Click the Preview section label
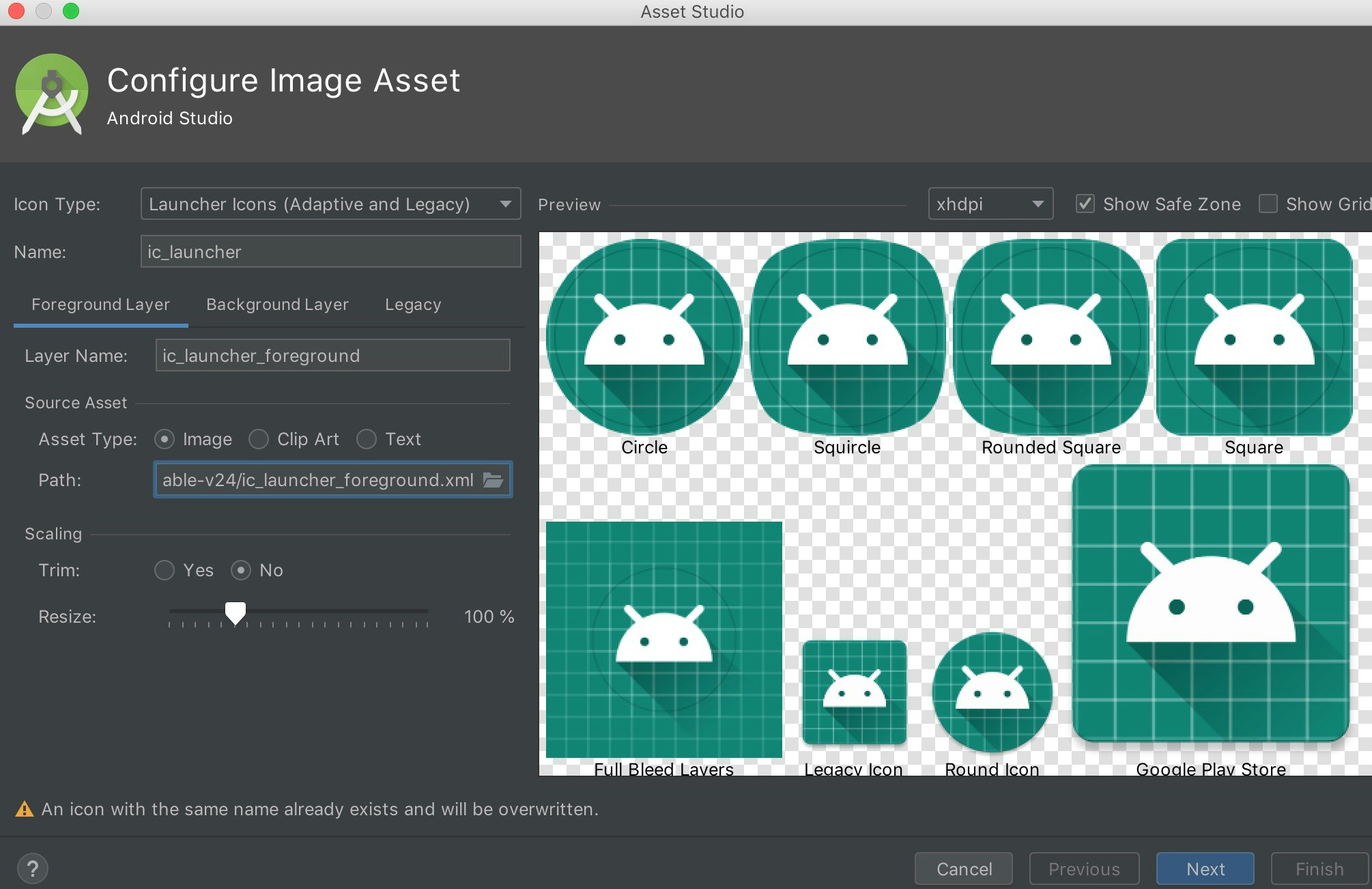The height and width of the screenshot is (889, 1372). 569,204
